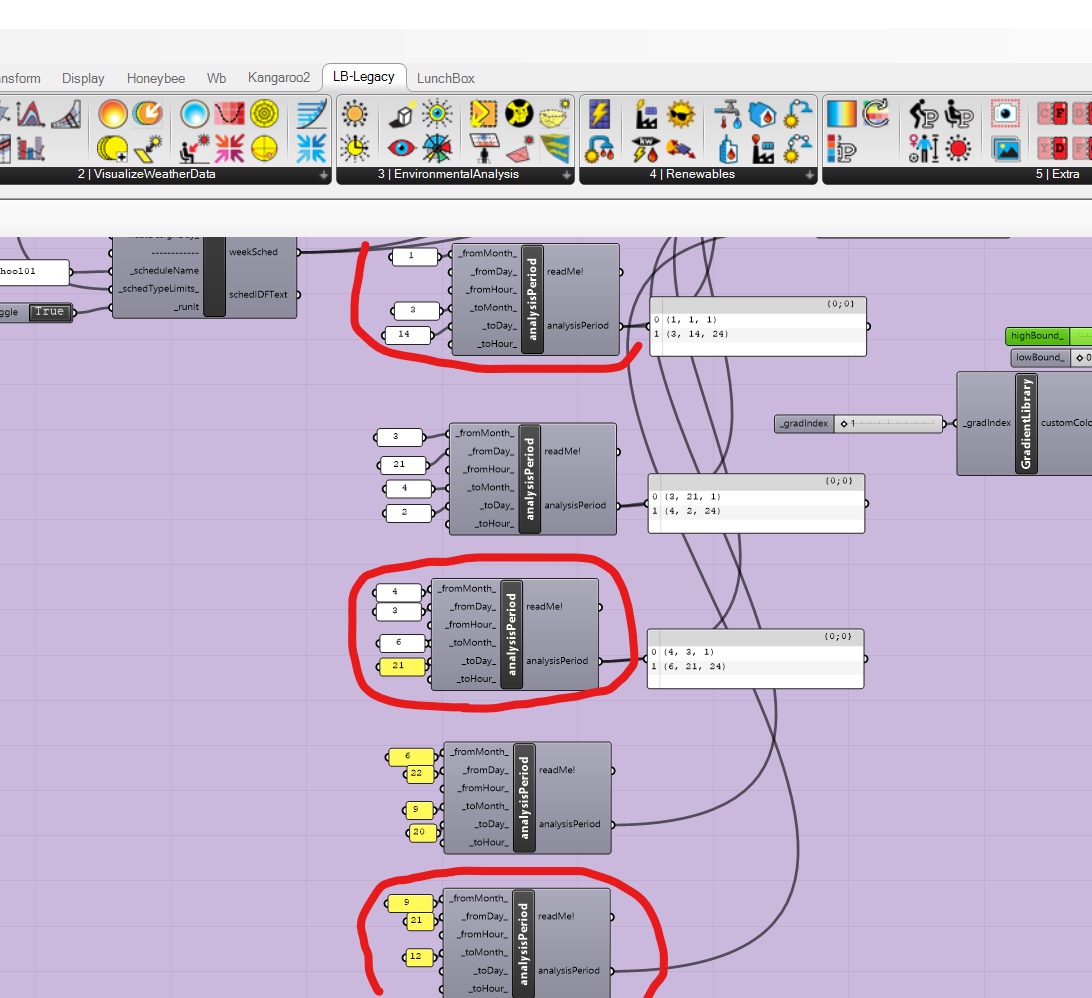1092x998 pixels.
Task: Select the yellow and black Pikachu icon
Action: (519, 114)
